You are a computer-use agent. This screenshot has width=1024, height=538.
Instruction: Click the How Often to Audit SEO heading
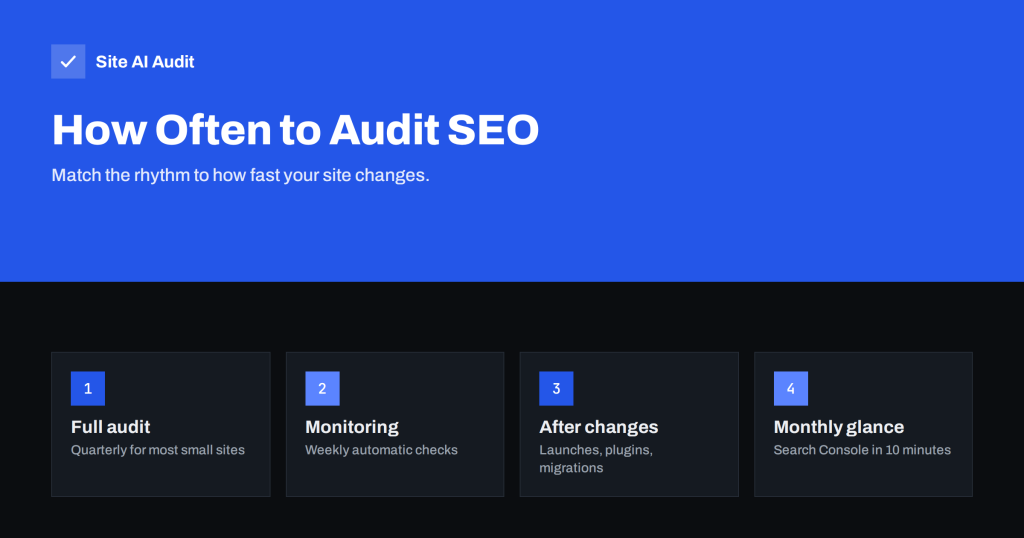(295, 129)
